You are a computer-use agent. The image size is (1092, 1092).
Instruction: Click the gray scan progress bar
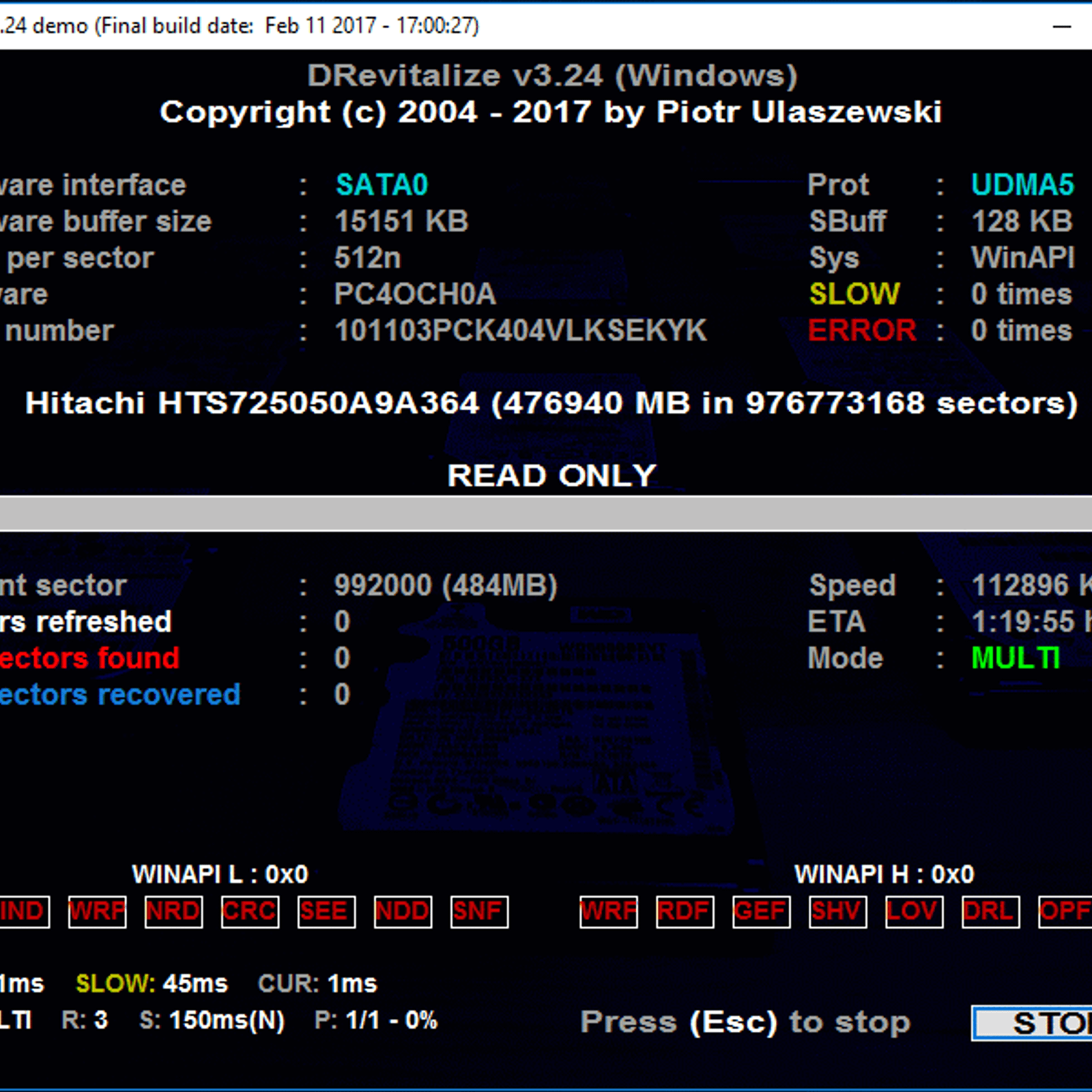[x=546, y=513]
